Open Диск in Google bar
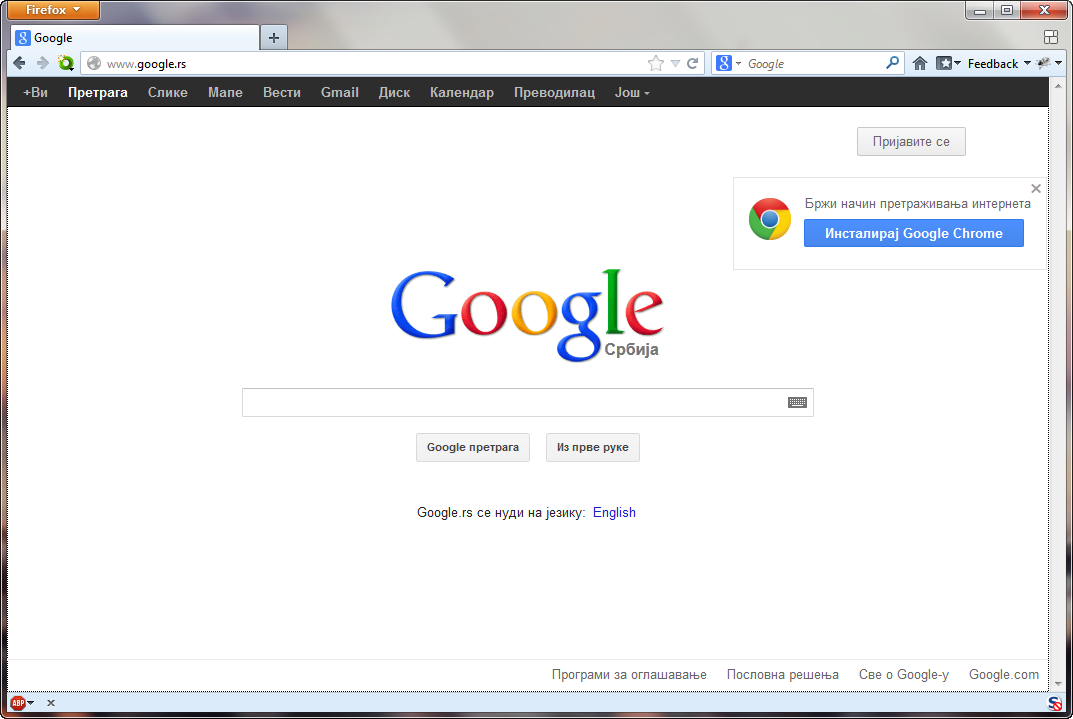 [x=394, y=92]
